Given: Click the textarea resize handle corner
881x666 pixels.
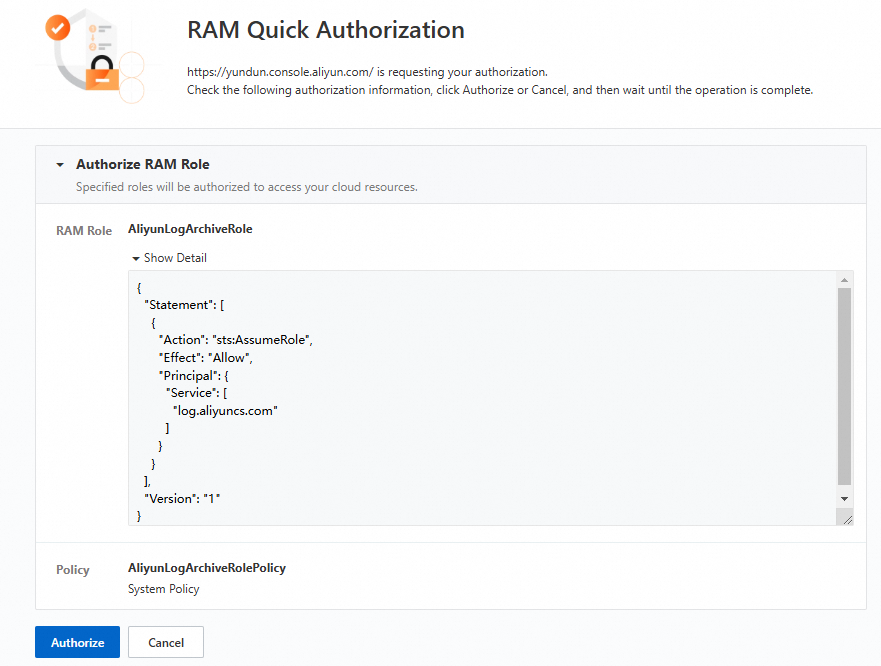Looking at the screenshot, I should 847,520.
